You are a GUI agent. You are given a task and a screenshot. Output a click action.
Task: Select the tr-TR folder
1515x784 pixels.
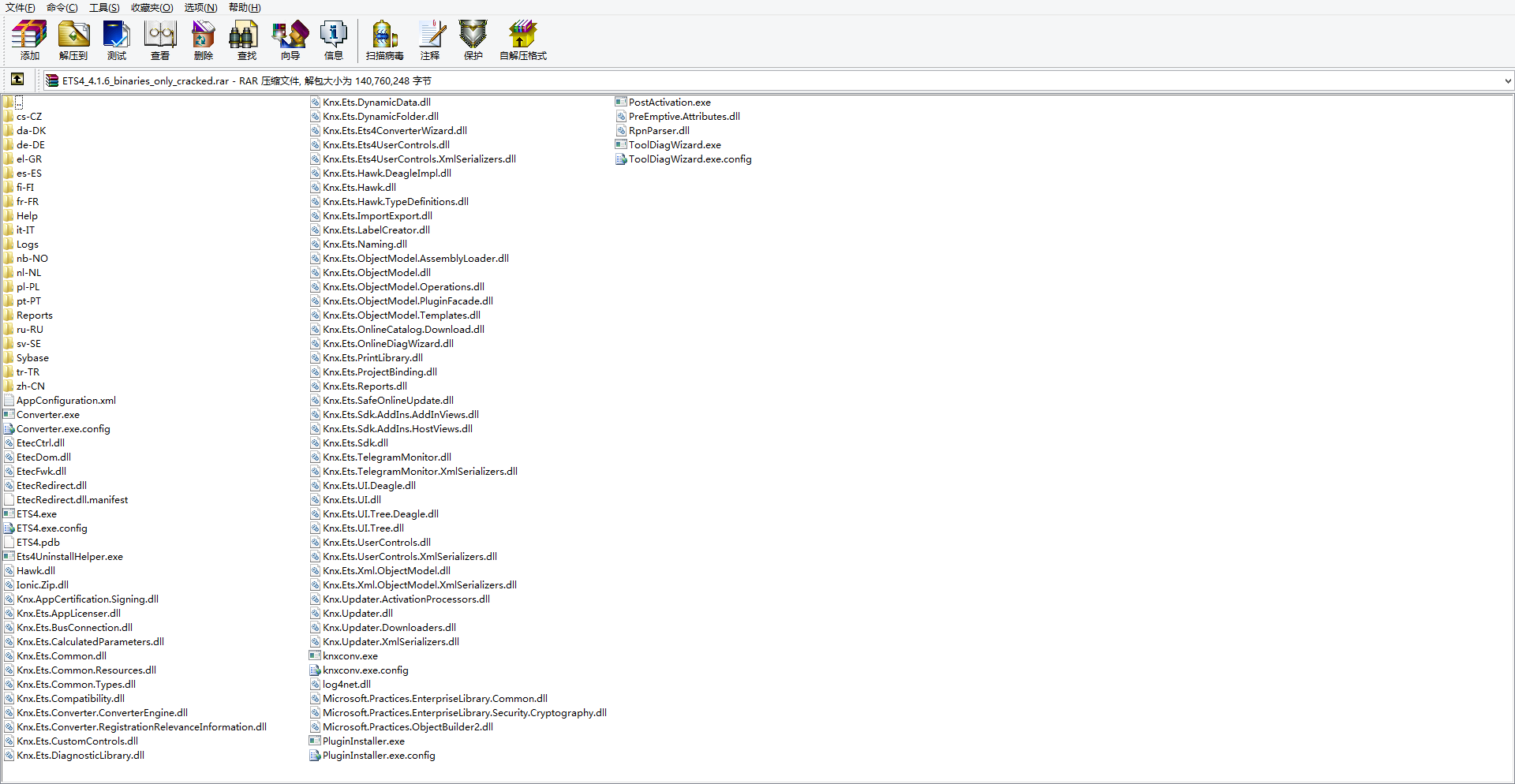pos(21,372)
